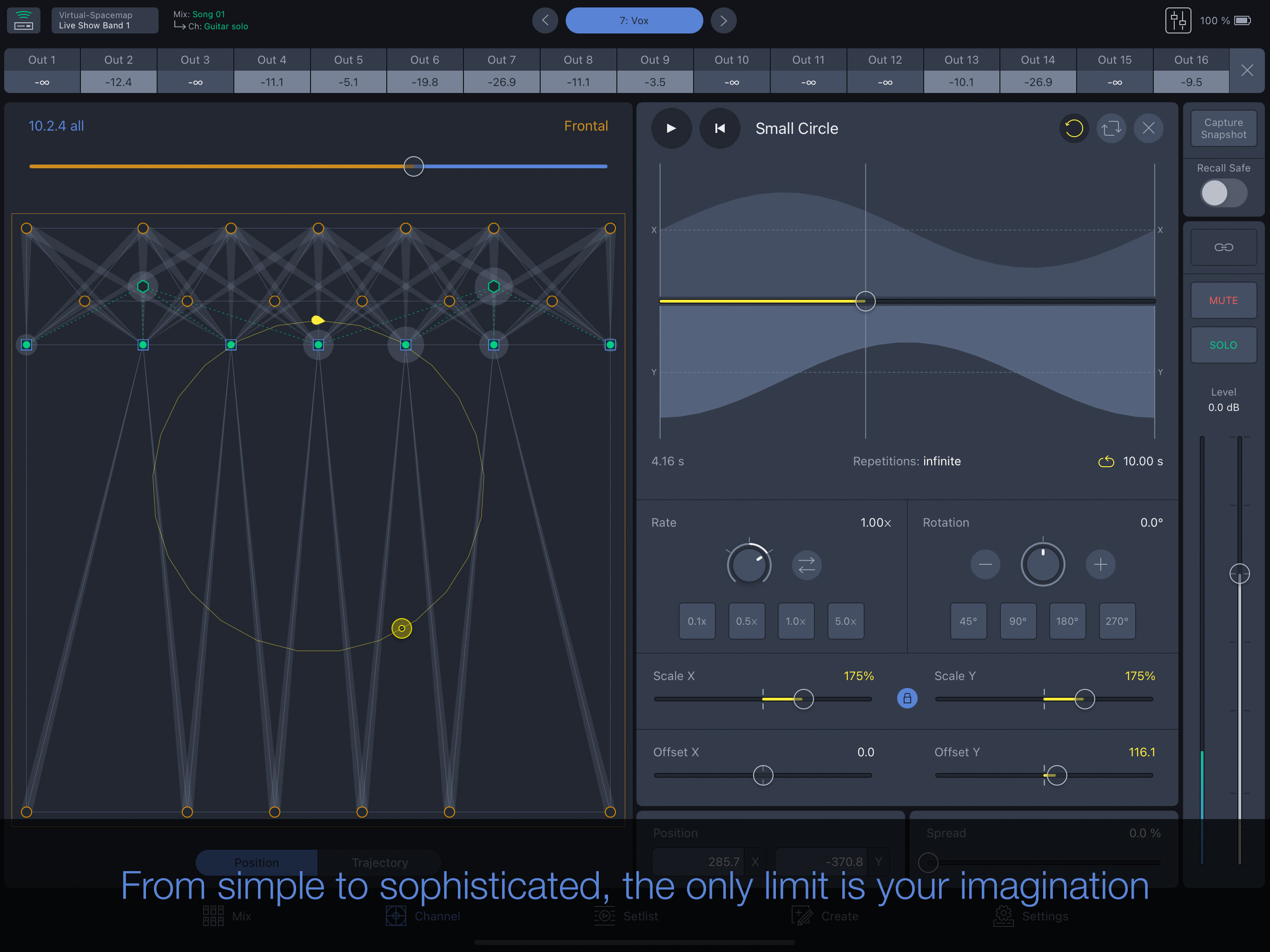The height and width of the screenshot is (952, 1270).
Task: Mute the Vox channel
Action: 1223,300
